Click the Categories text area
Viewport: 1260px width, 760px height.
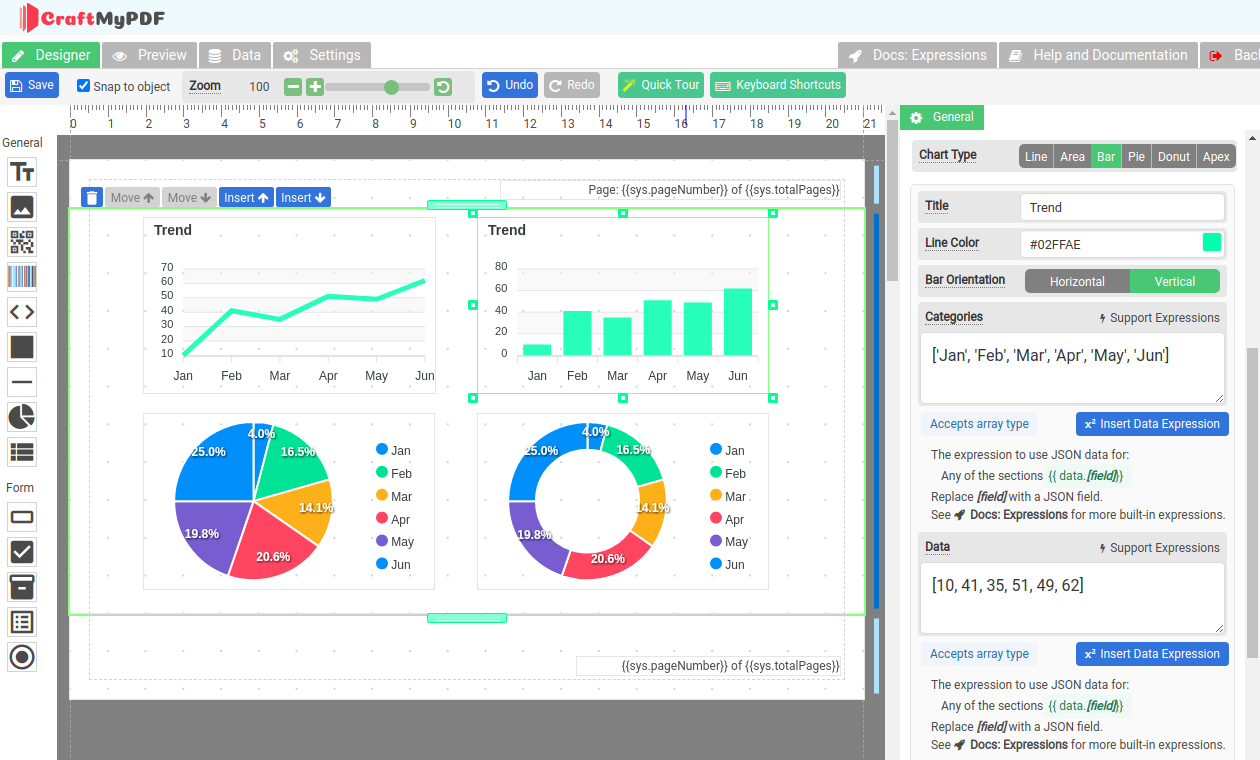click(1072, 368)
